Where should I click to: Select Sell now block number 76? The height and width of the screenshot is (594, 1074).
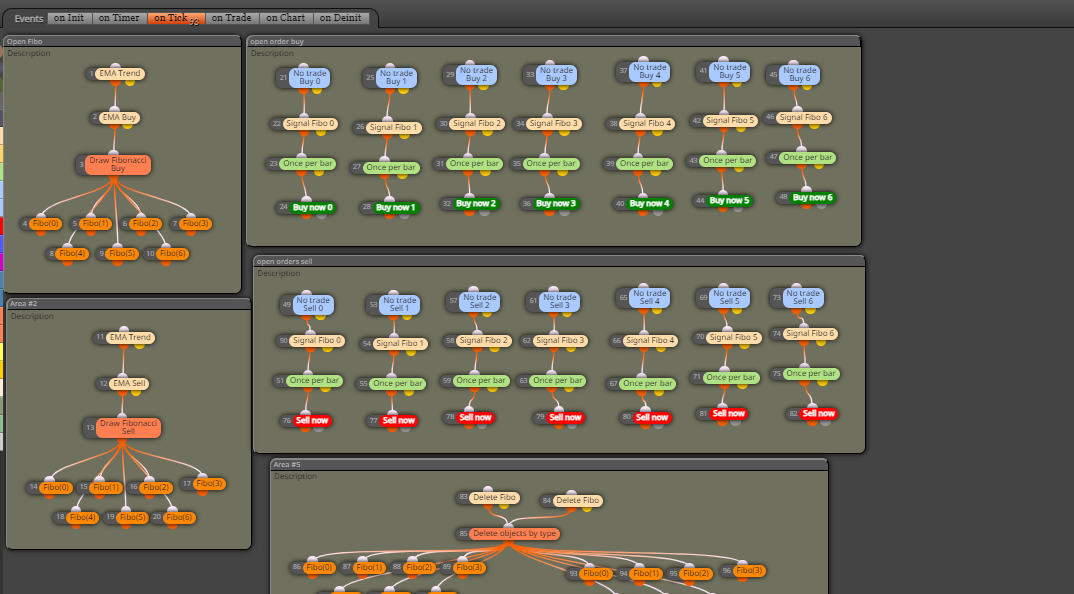pyautogui.click(x=312, y=421)
